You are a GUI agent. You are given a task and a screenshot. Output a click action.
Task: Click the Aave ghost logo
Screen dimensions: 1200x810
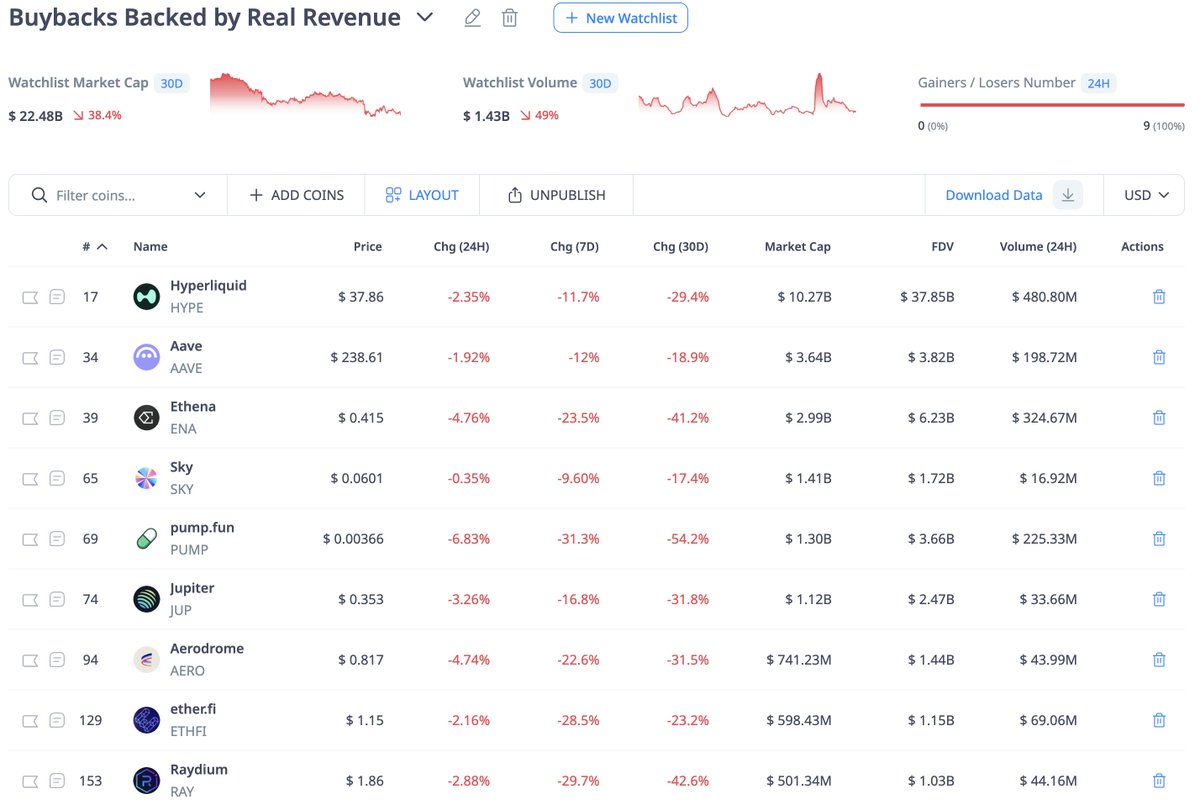pyautogui.click(x=146, y=357)
